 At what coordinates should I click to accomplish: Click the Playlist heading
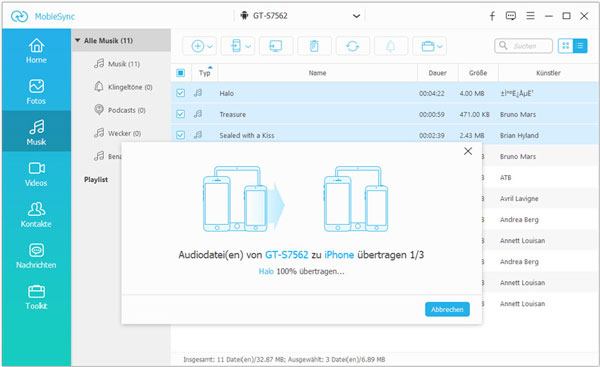[x=96, y=179]
